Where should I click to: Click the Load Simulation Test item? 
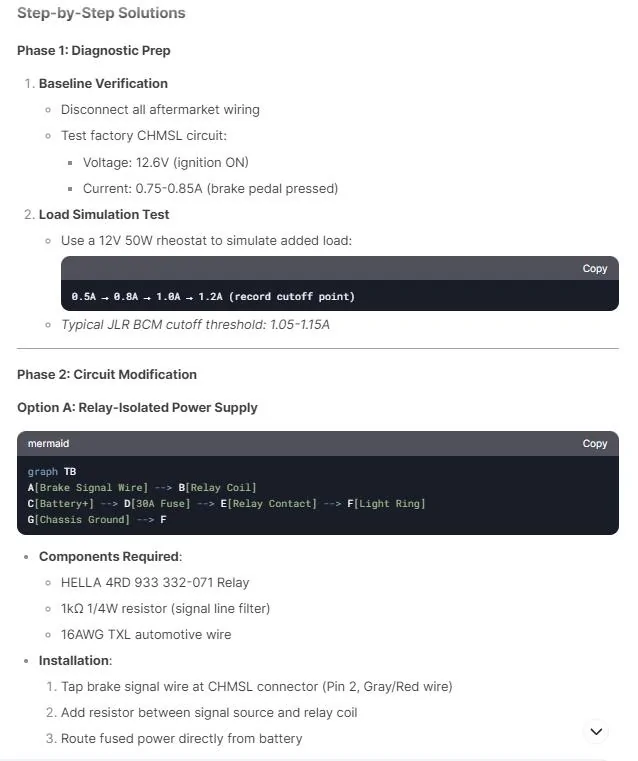104,215
